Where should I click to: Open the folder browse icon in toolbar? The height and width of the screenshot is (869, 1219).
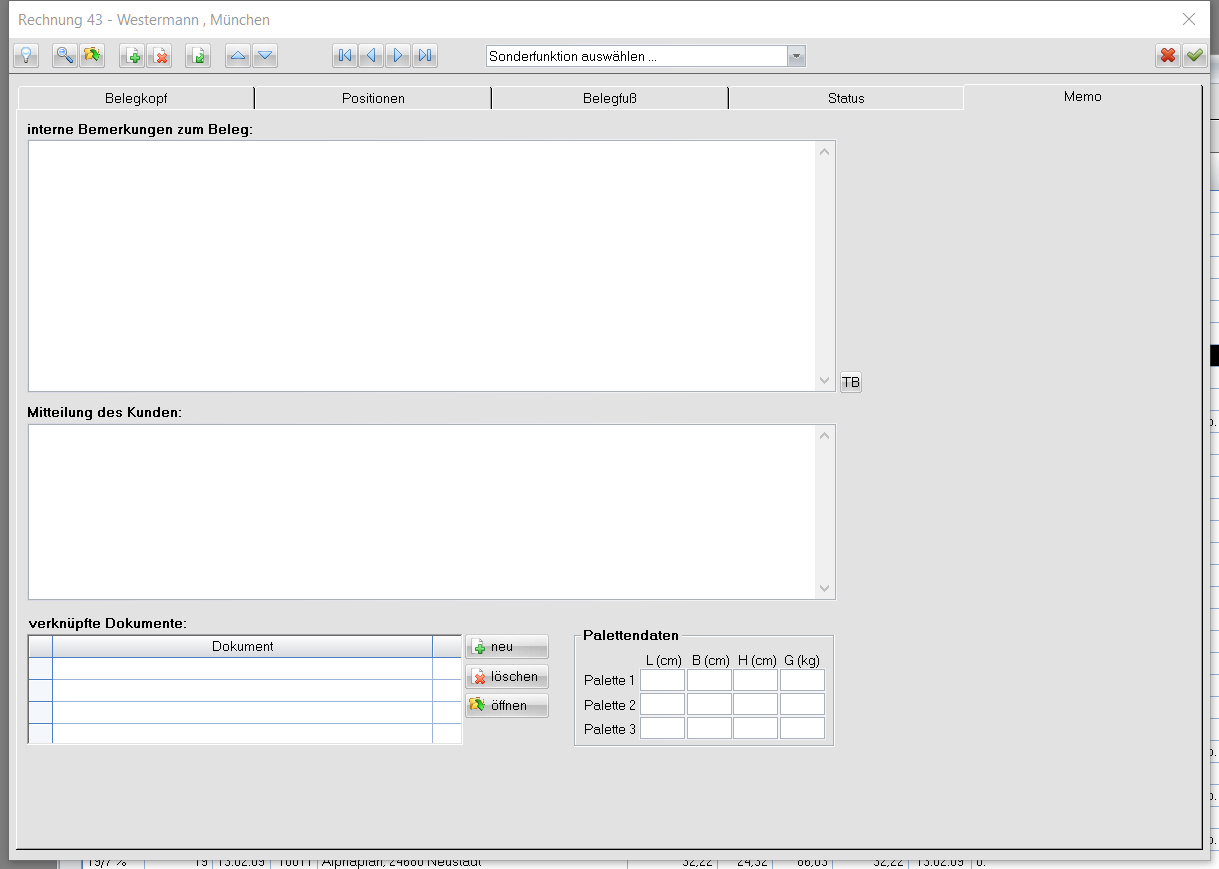coord(92,56)
